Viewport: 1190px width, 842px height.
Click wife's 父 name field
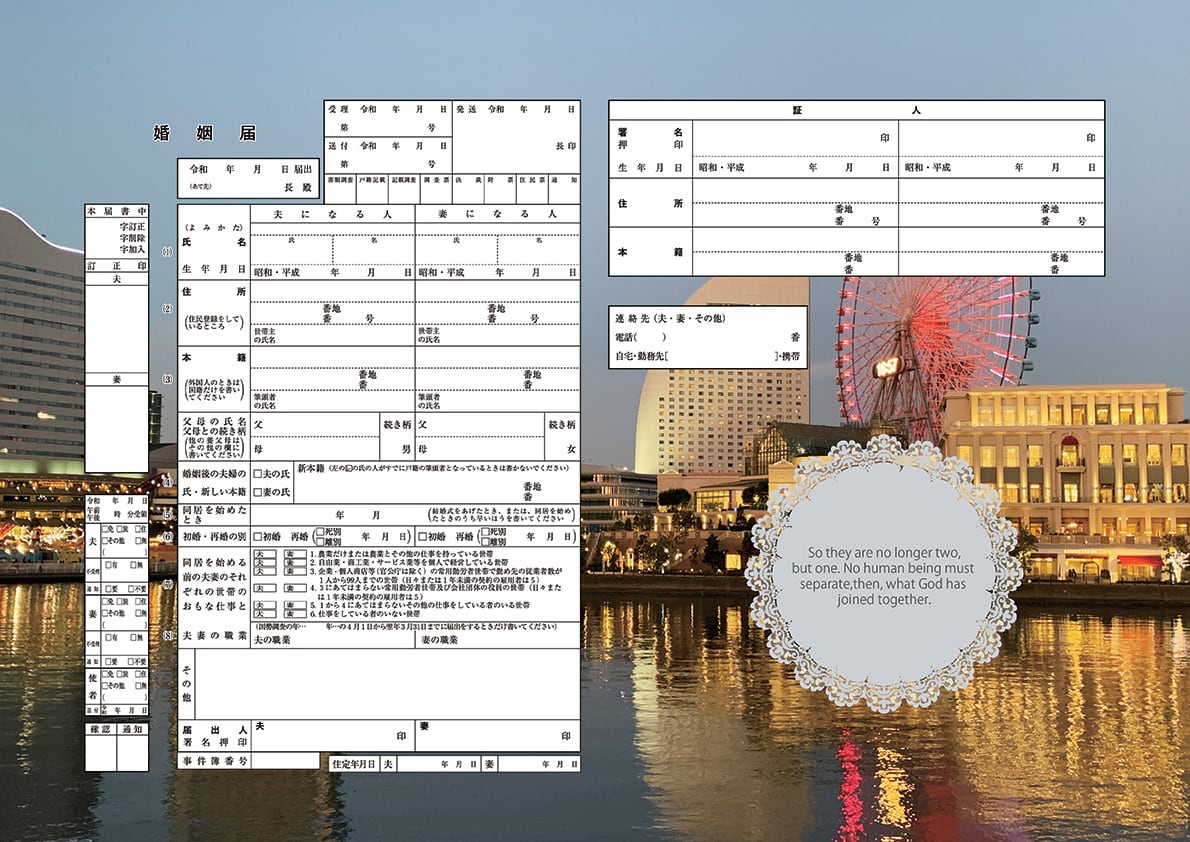[x=480, y=424]
